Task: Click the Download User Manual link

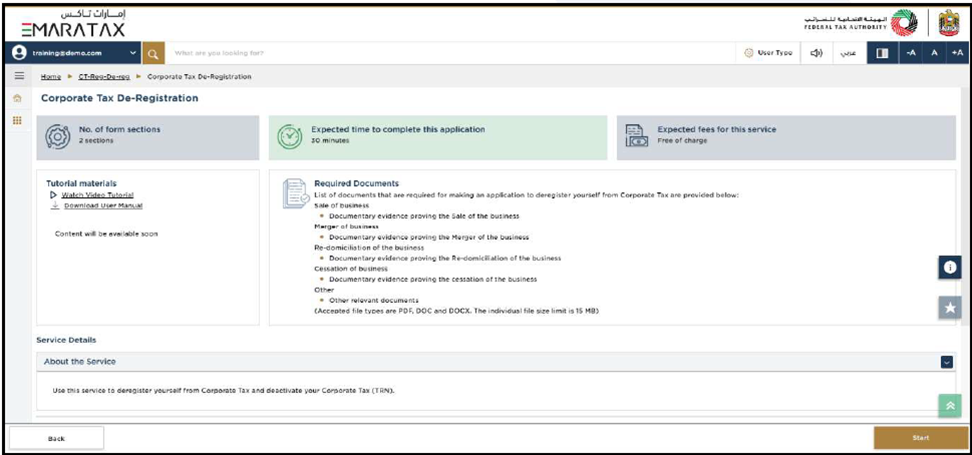Action: pyautogui.click(x=102, y=206)
